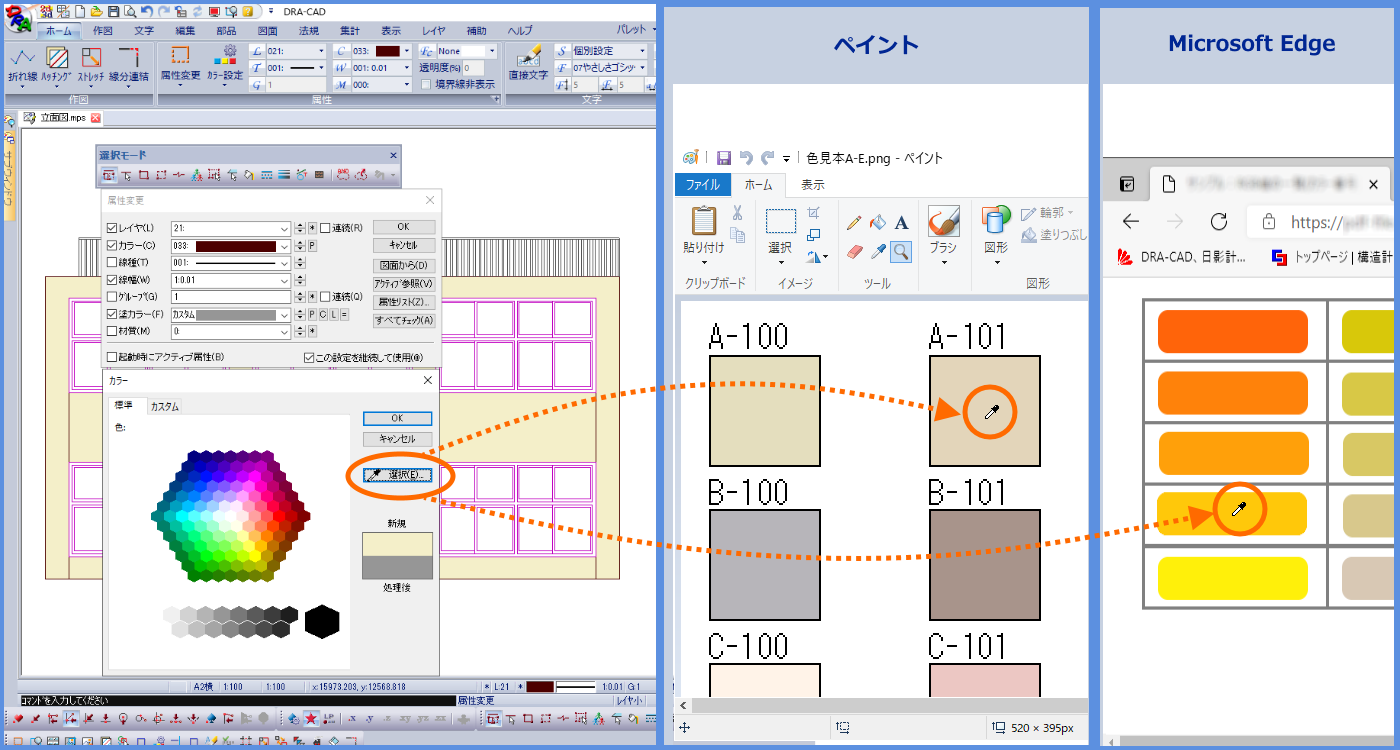Open the 編集 ribbon tab
Viewport: 1400px width, 750px height.
pos(185,31)
